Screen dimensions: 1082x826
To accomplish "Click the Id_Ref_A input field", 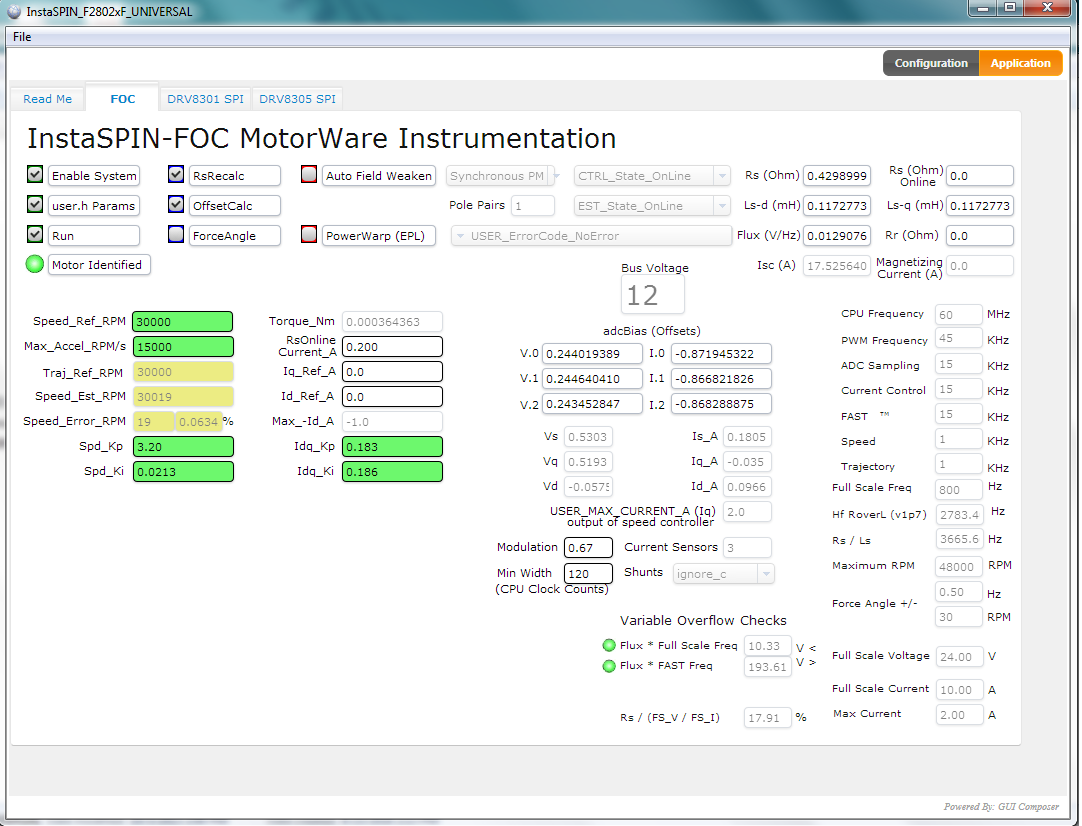I will point(392,396).
